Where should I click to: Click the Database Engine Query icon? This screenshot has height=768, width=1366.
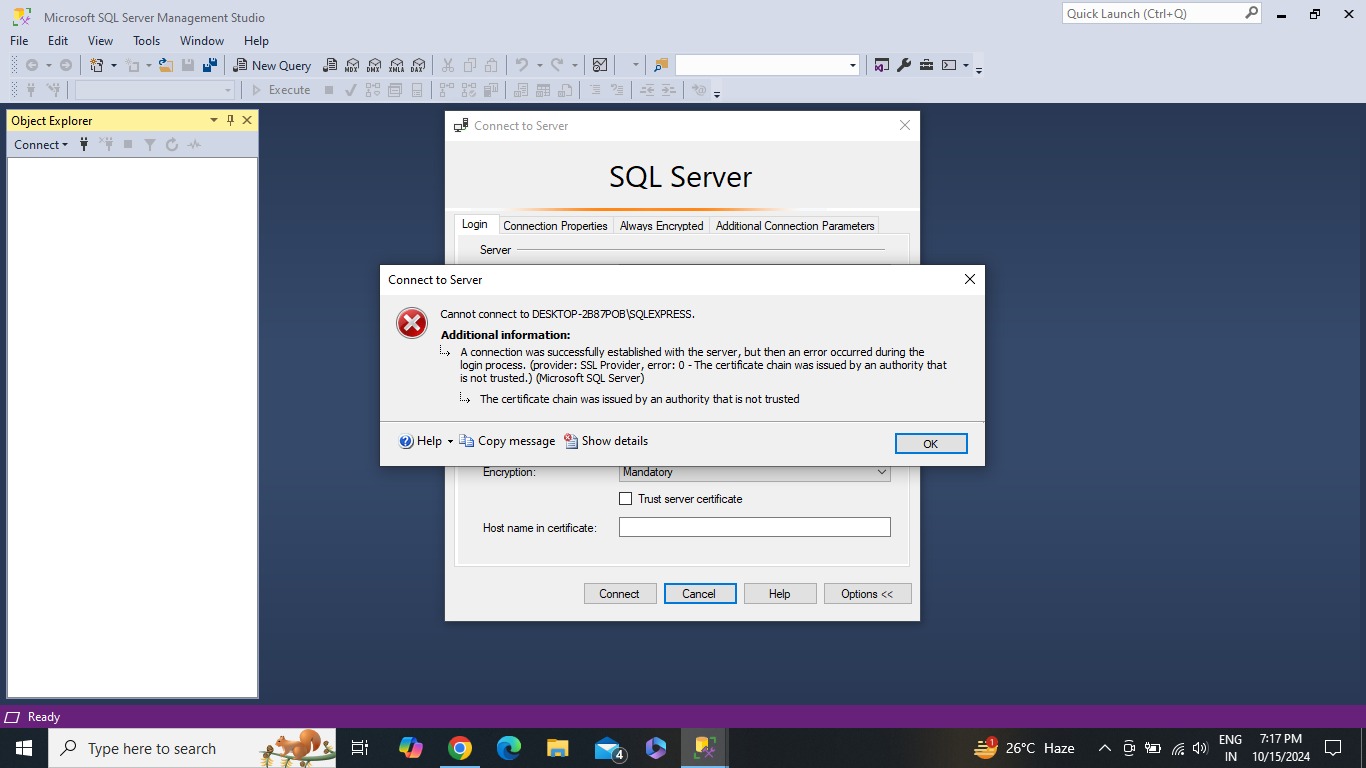[329, 65]
